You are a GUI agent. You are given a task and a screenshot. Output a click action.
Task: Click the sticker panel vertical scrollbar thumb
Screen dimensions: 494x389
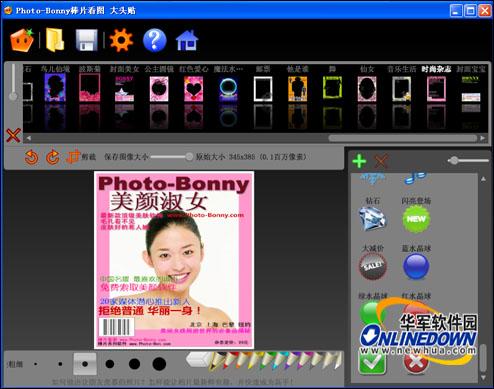click(483, 358)
